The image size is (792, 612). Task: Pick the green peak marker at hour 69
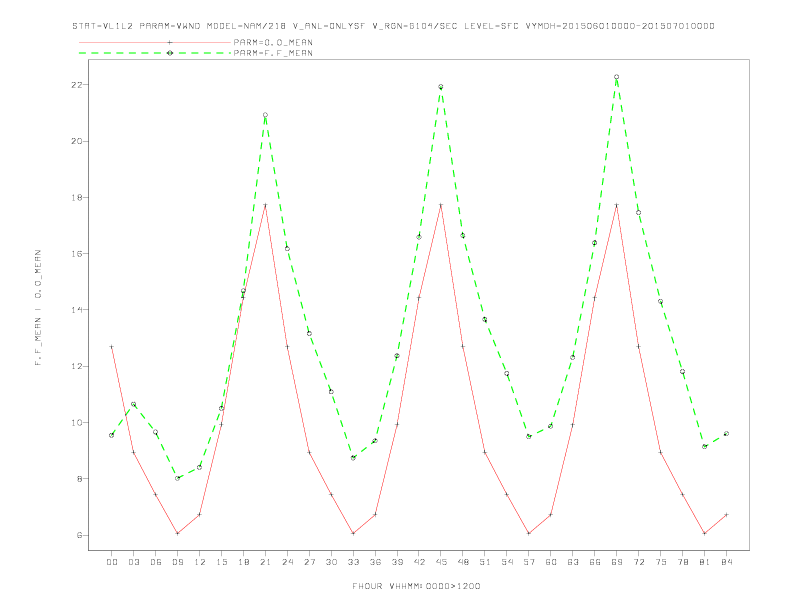tap(617, 77)
